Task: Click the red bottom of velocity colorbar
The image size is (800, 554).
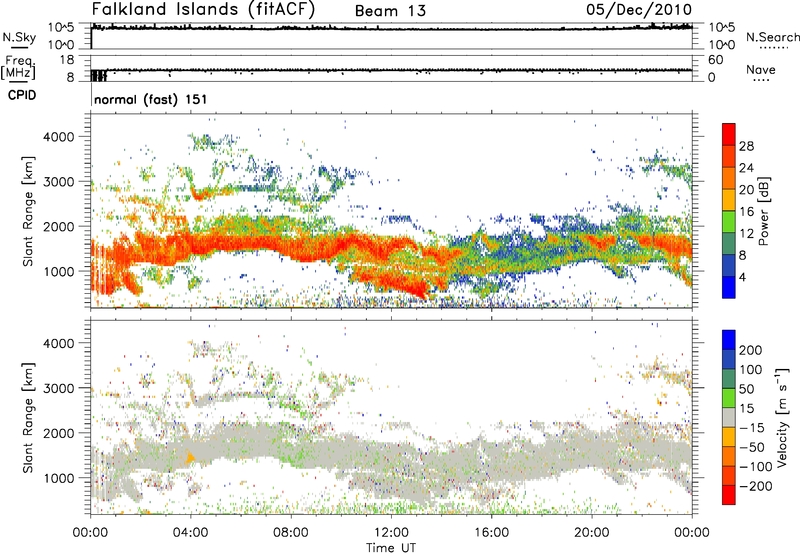Action: tap(729, 495)
